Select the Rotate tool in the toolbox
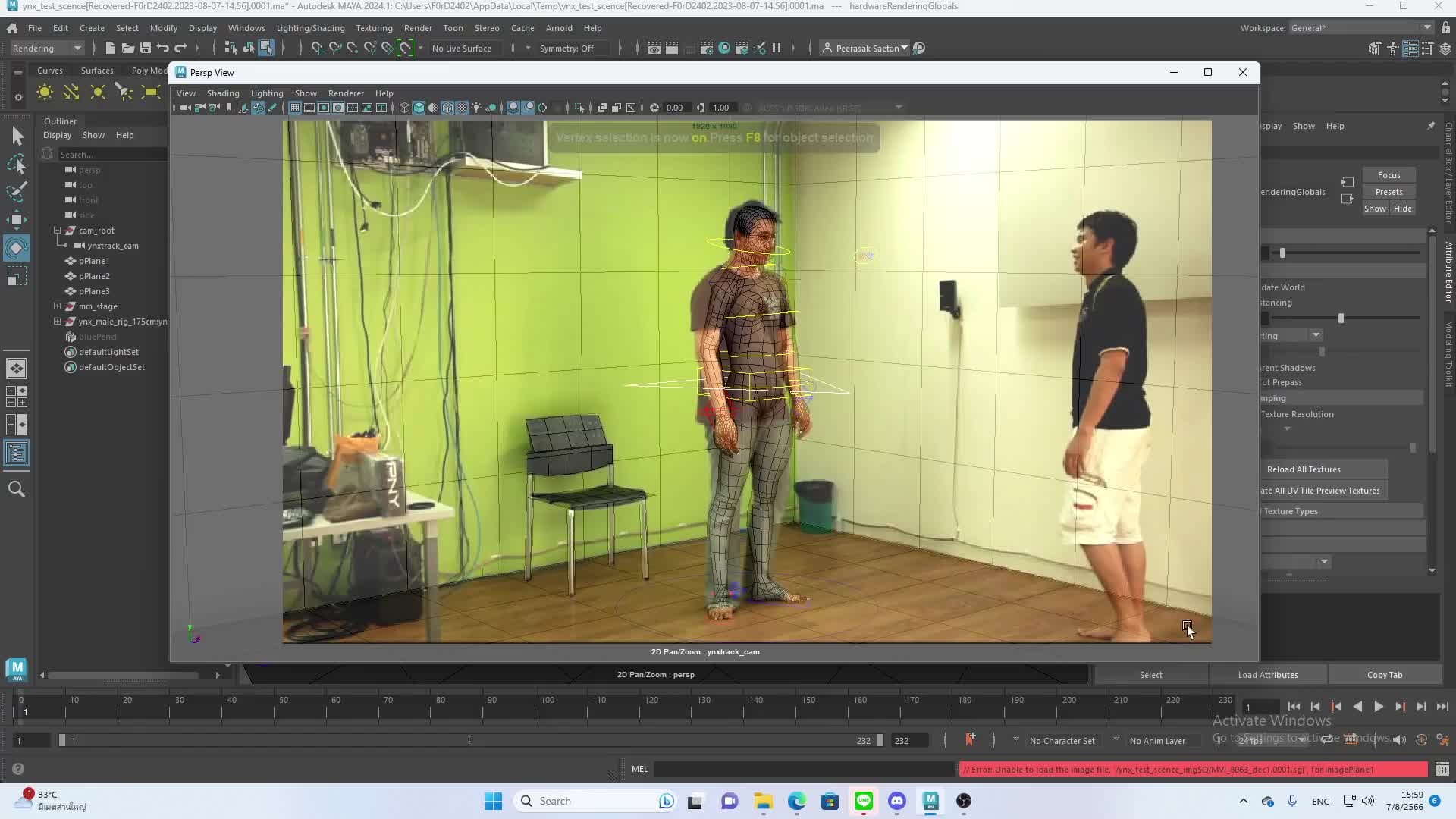The width and height of the screenshot is (1456, 819). click(17, 247)
